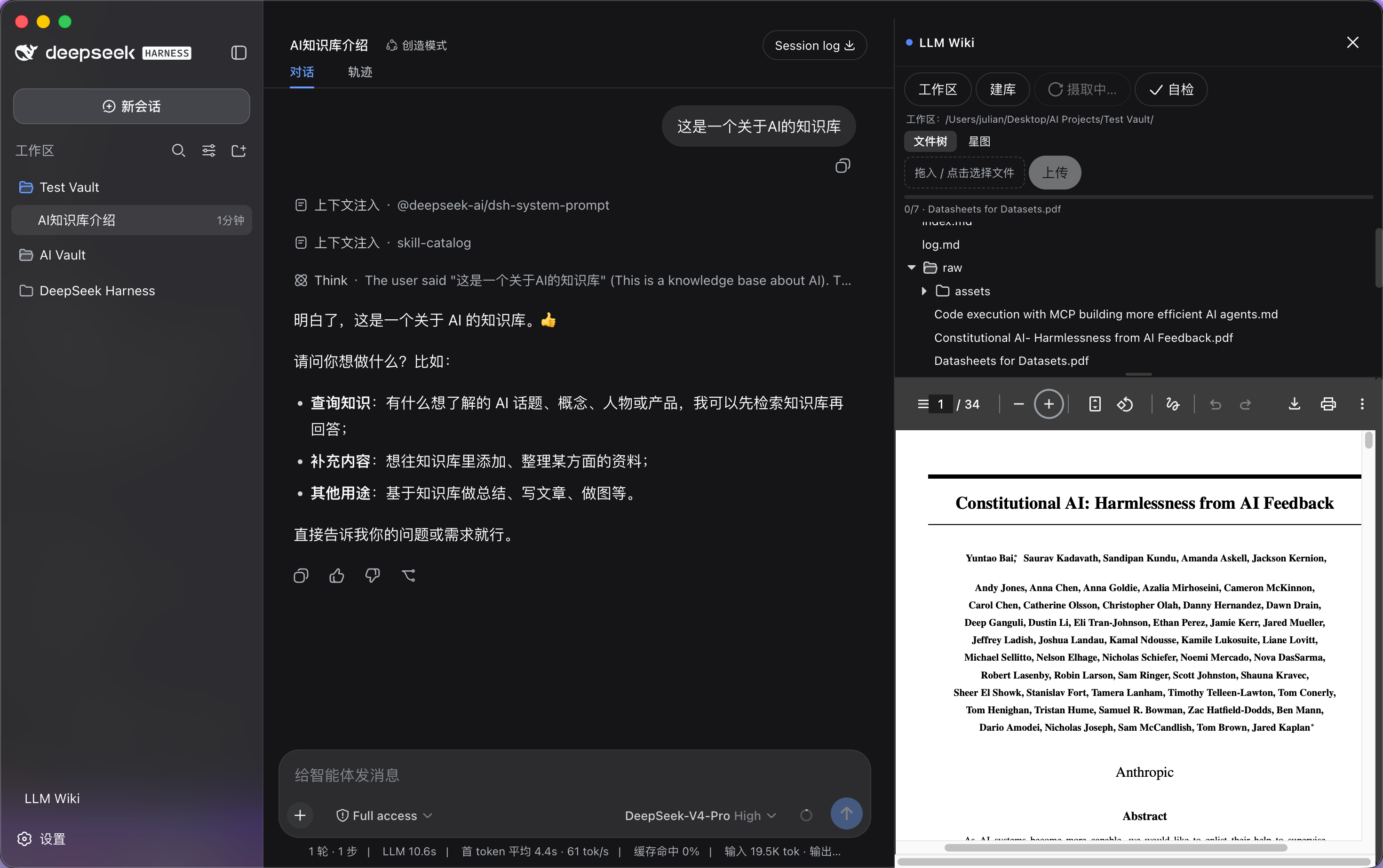Open the AI Vault workspace
1383x868 pixels.
132,255
